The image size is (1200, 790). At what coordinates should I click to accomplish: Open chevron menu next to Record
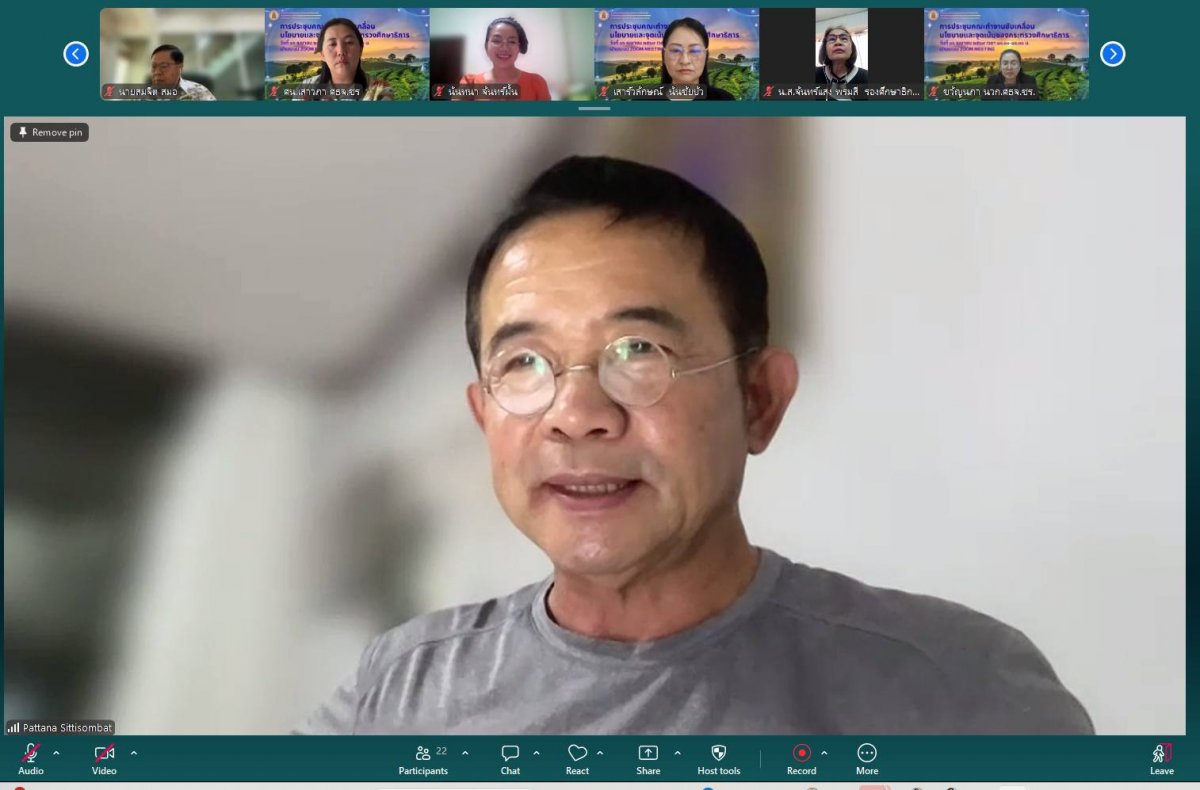click(824, 753)
